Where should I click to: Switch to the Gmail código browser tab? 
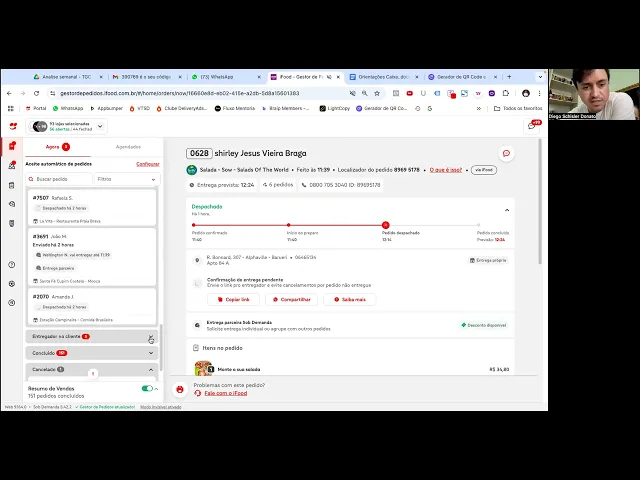click(147, 77)
